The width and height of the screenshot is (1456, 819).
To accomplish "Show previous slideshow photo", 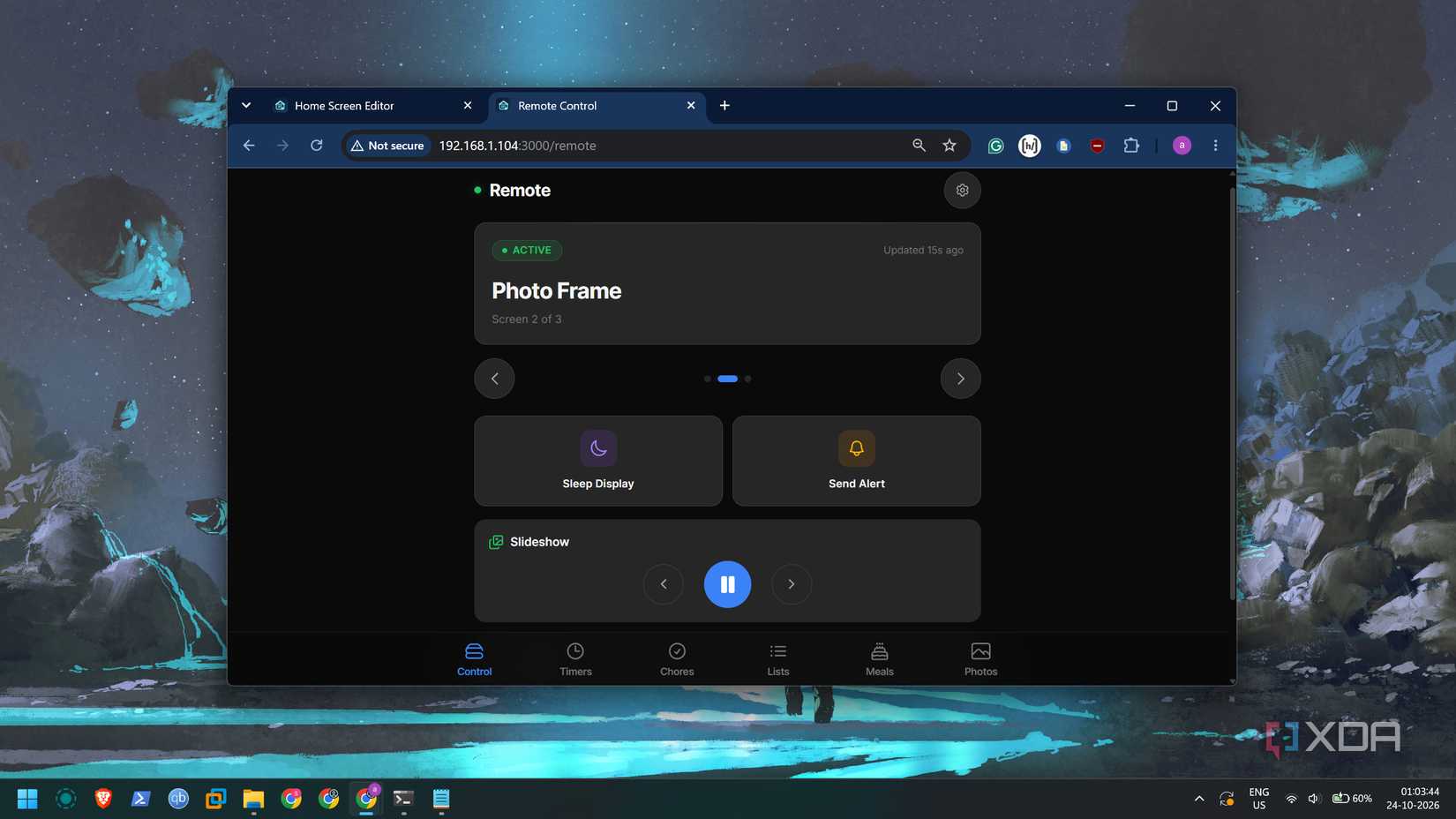I will (x=664, y=584).
